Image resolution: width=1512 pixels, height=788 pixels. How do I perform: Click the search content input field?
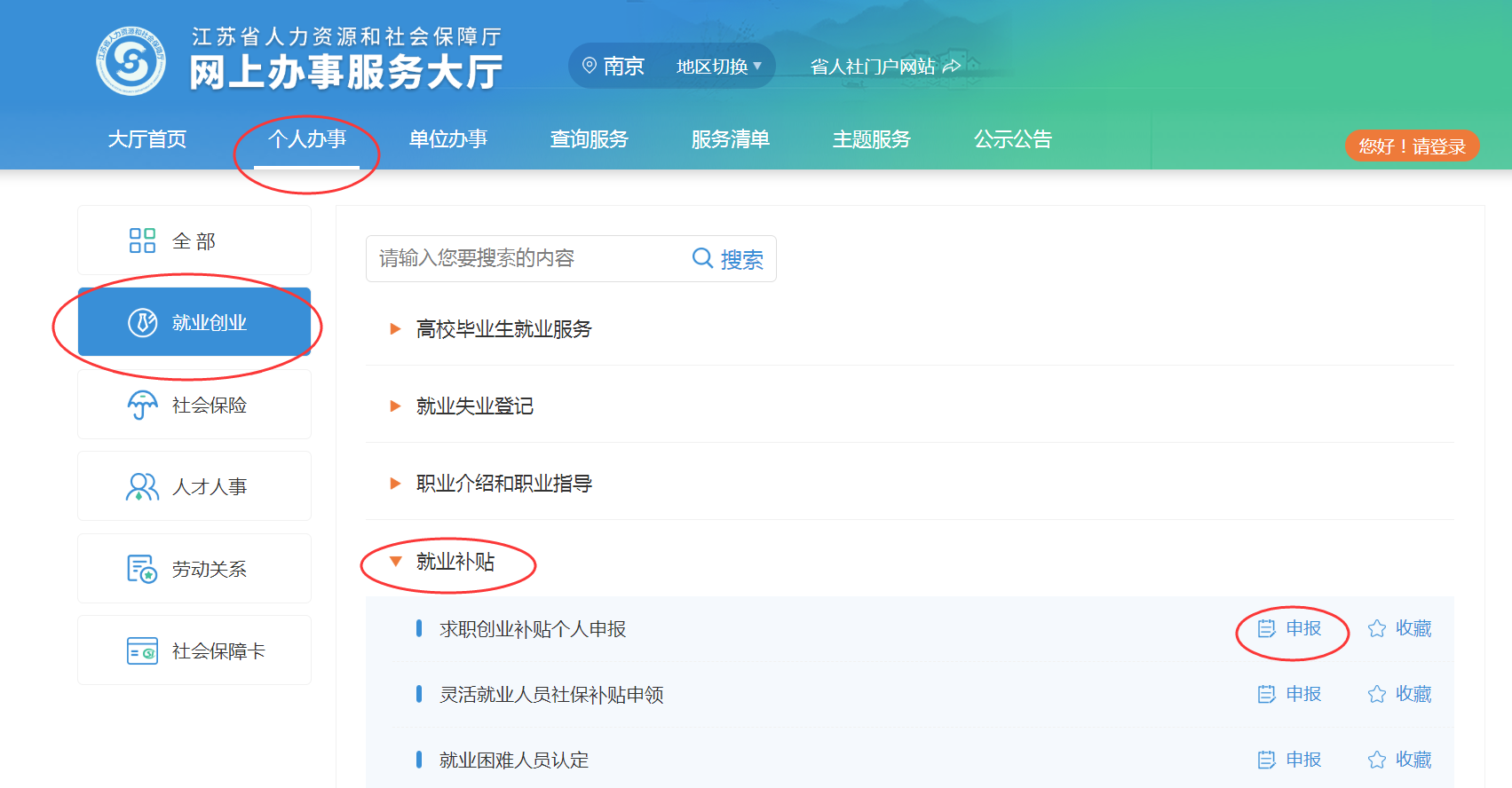click(524, 258)
